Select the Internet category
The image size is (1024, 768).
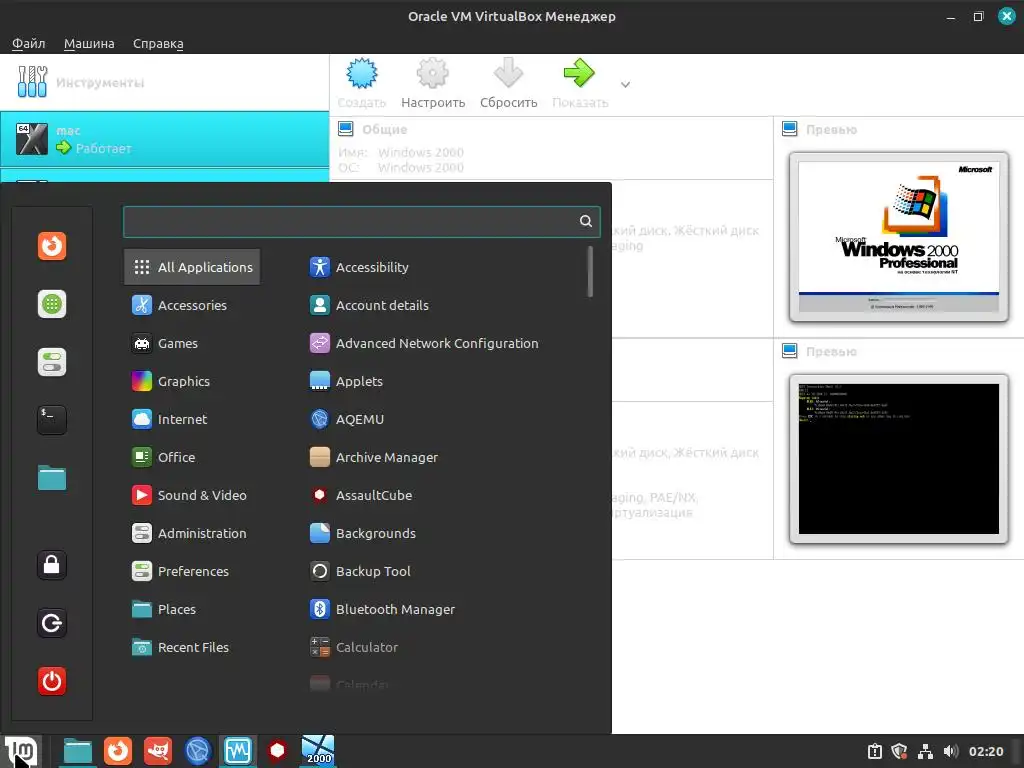pos(192,419)
